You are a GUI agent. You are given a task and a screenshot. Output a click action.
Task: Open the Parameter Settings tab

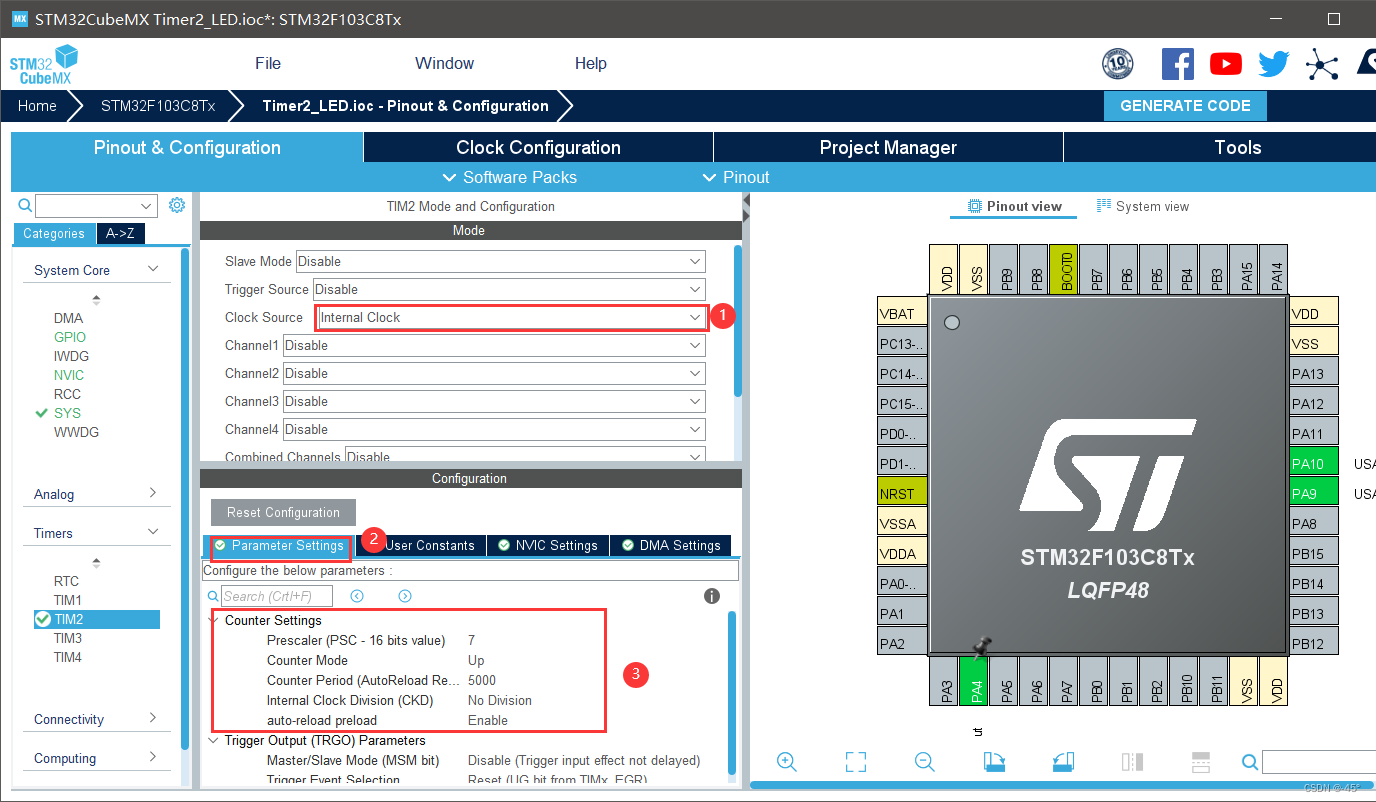pyautogui.click(x=278, y=545)
